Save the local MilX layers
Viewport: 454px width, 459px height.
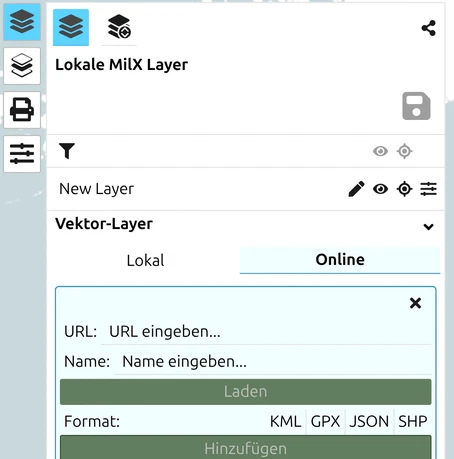tap(416, 106)
